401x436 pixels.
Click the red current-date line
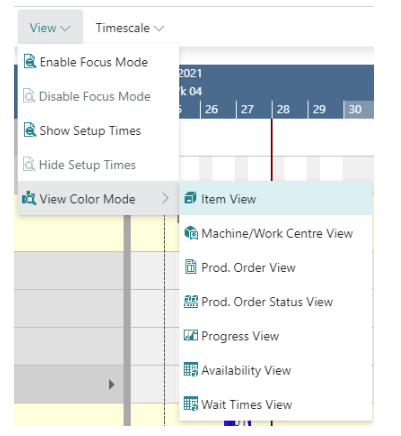tap(272, 150)
